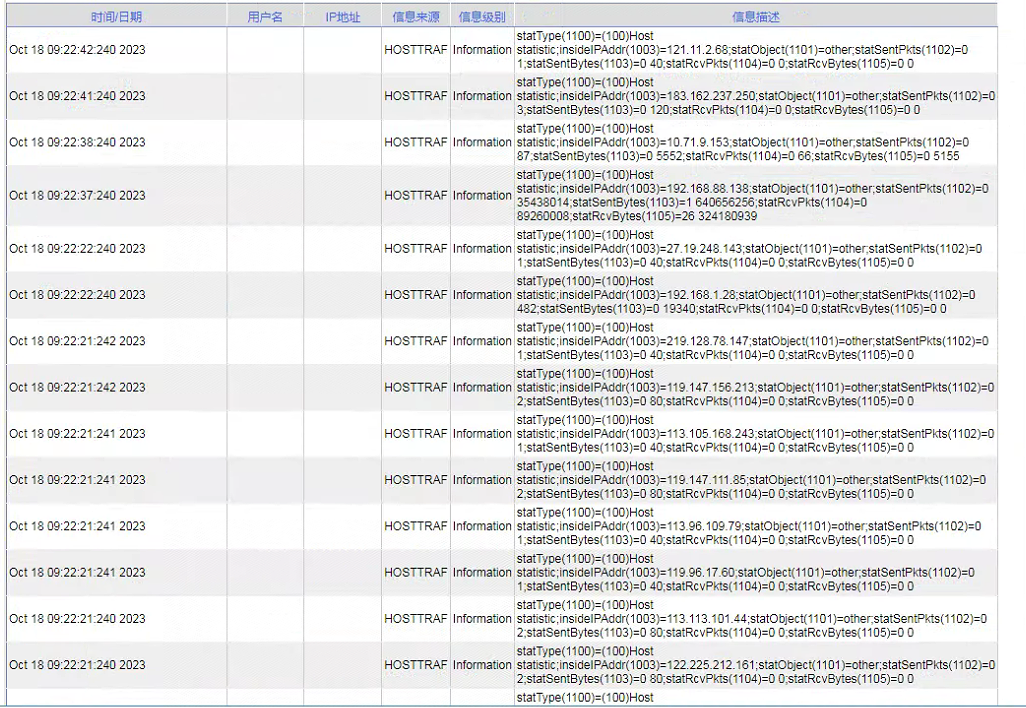Click the description containing insideIPAddr 121.11.2.68

tap(742, 50)
